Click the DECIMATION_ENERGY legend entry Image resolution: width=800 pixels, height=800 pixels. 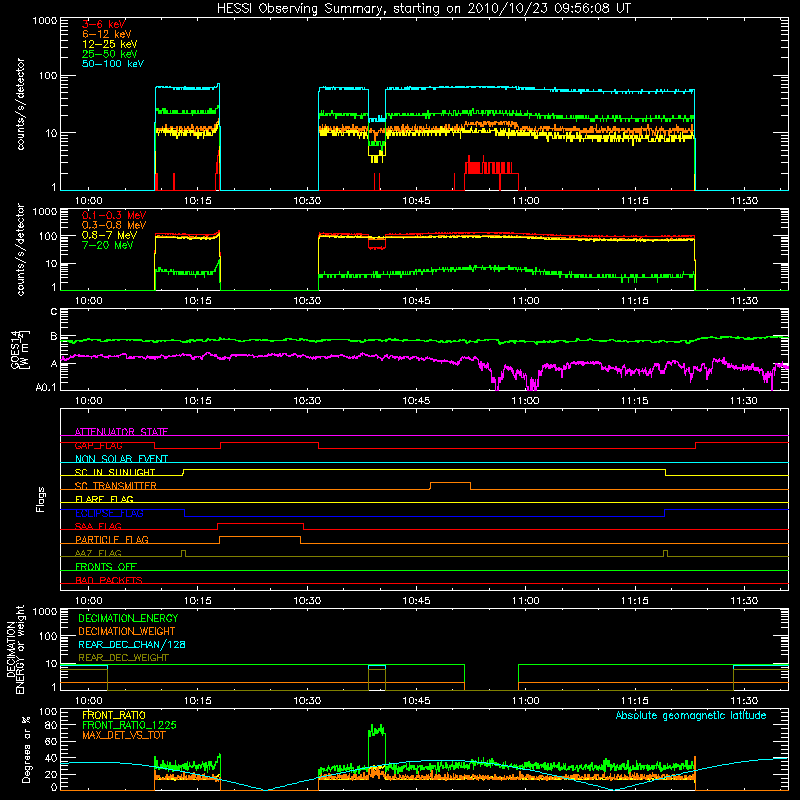[x=128, y=618]
